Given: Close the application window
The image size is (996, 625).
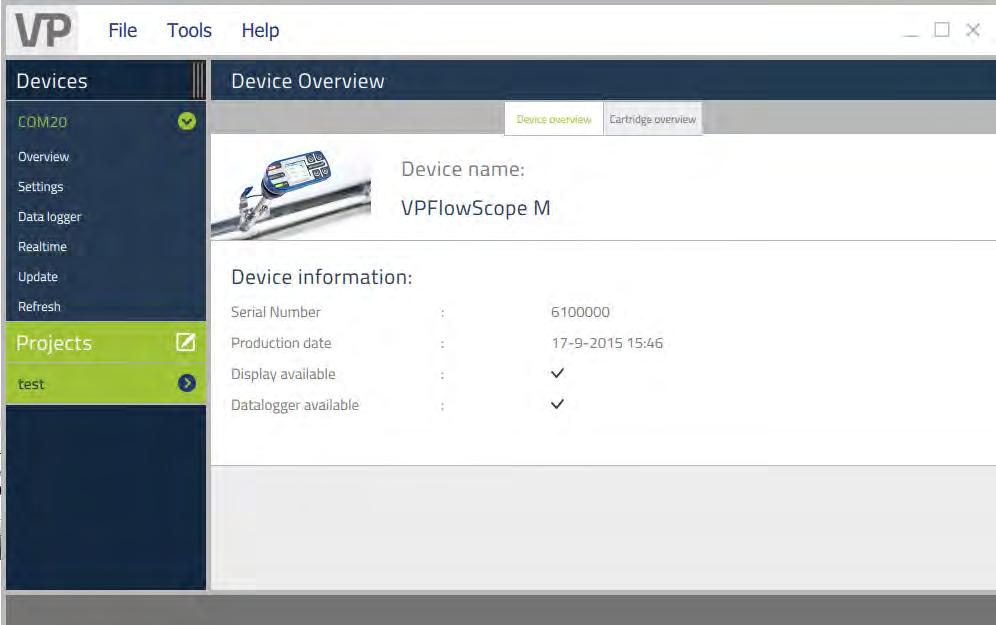Looking at the screenshot, I should pyautogui.click(x=972, y=30).
